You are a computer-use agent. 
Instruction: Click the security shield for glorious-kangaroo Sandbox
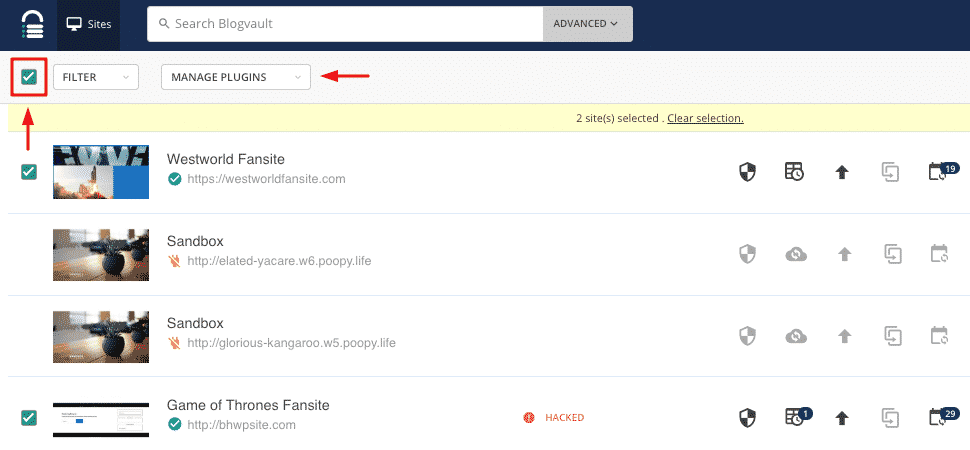tap(747, 336)
